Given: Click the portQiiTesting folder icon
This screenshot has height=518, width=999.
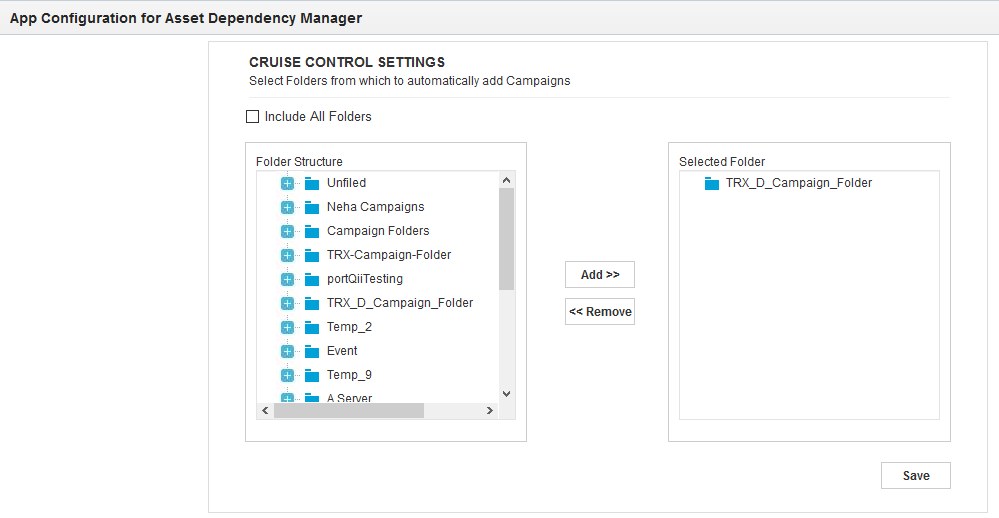Looking at the screenshot, I should tap(312, 280).
